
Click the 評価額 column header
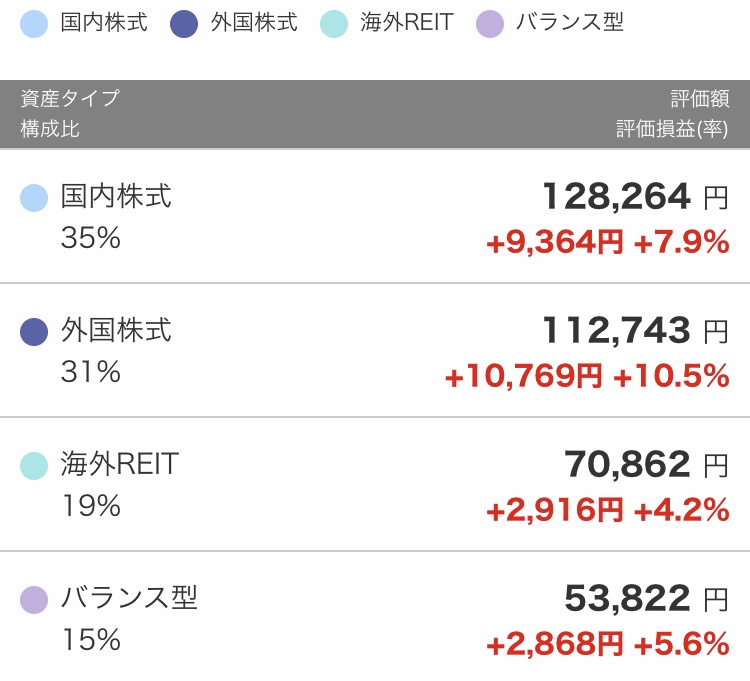coord(700,99)
